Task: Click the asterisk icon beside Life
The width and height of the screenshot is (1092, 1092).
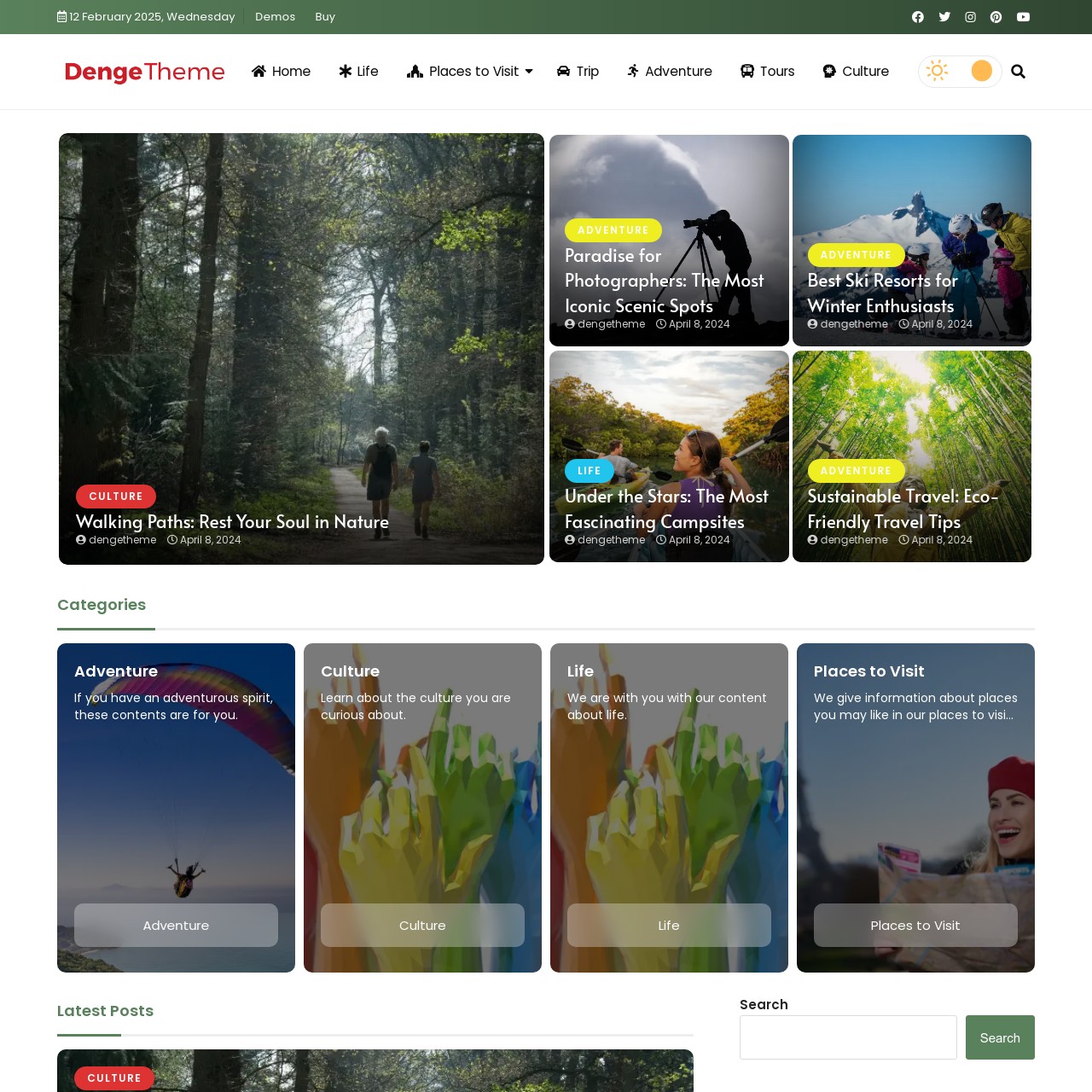Action: tap(346, 72)
